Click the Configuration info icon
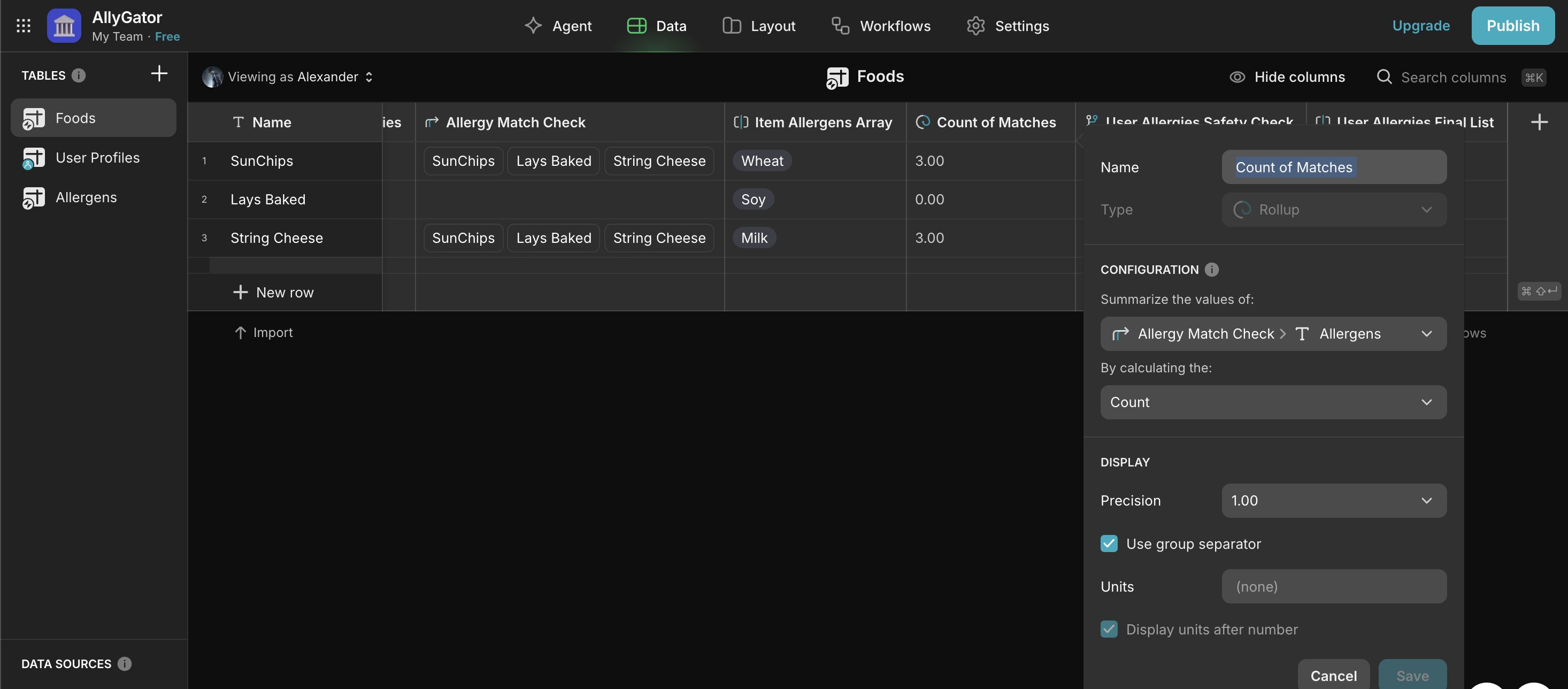1568x689 pixels. tap(1211, 270)
